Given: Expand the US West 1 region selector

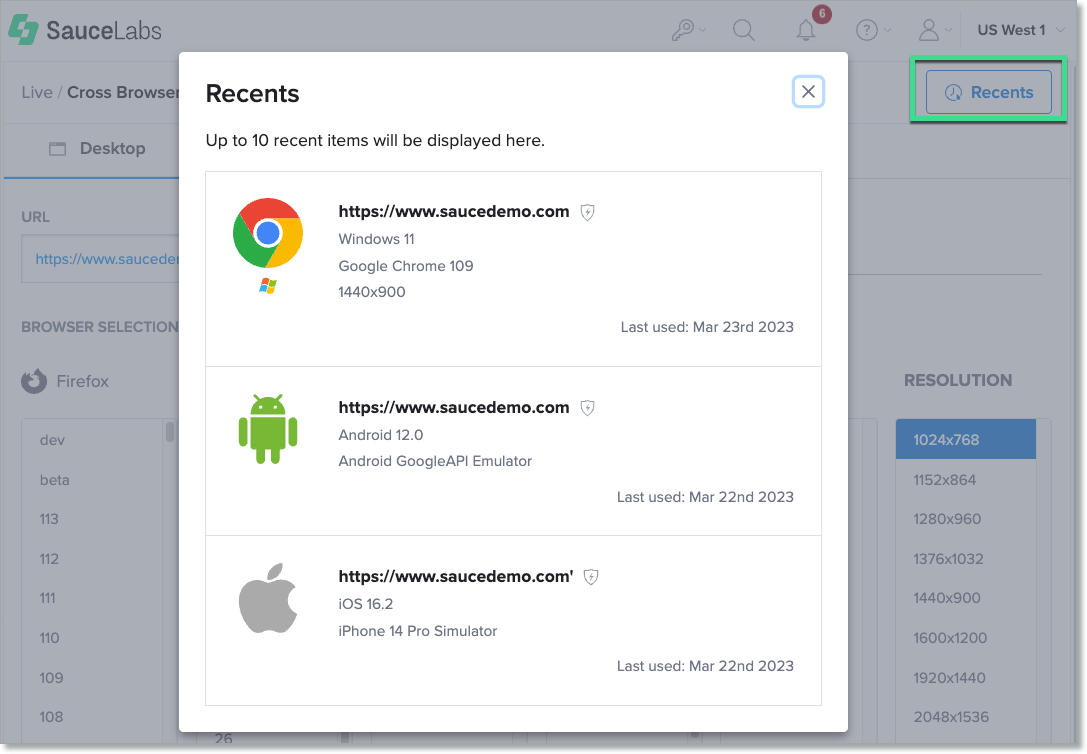Looking at the screenshot, I should 1019,31.
